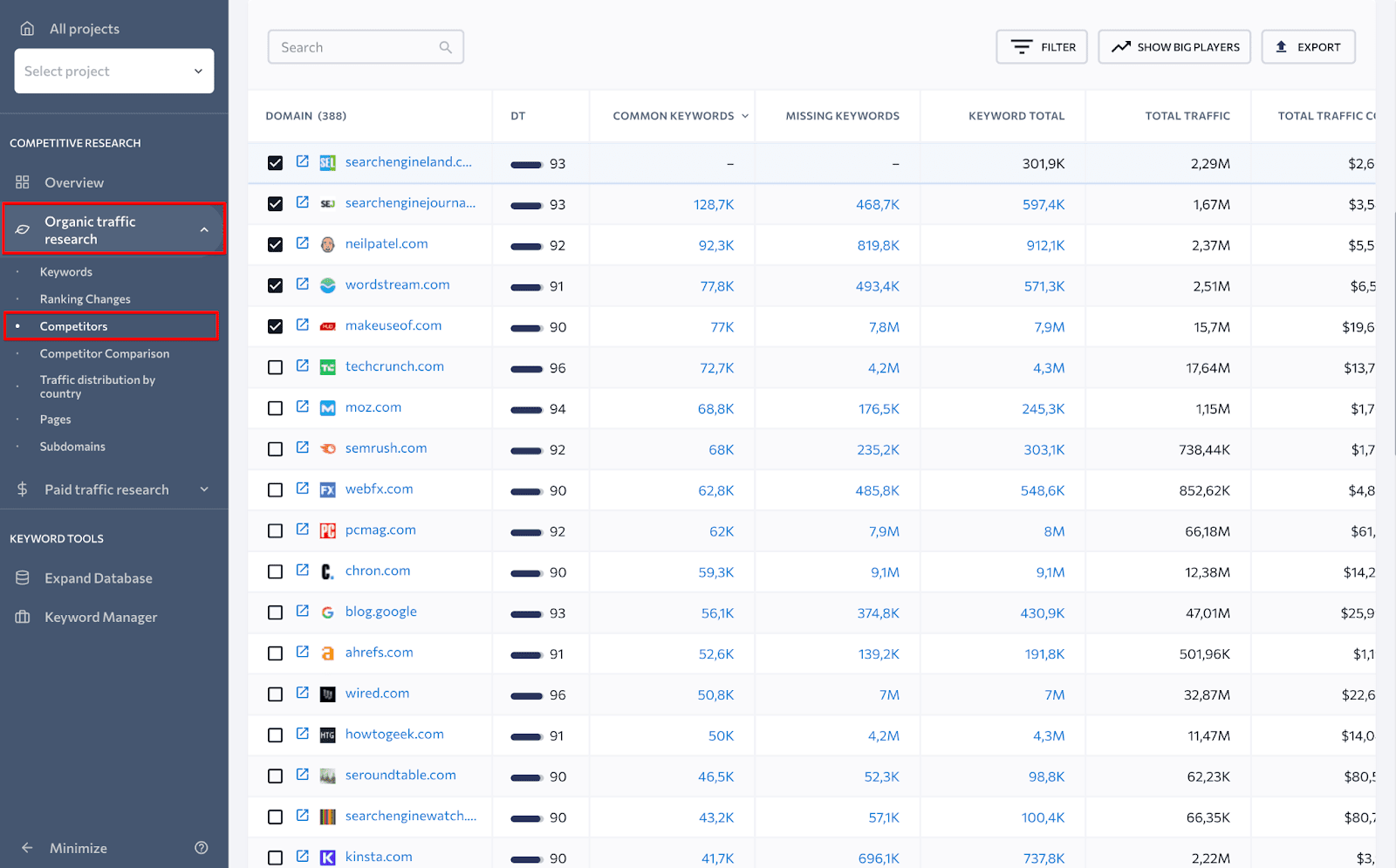Sort by the DT column header

click(518, 116)
